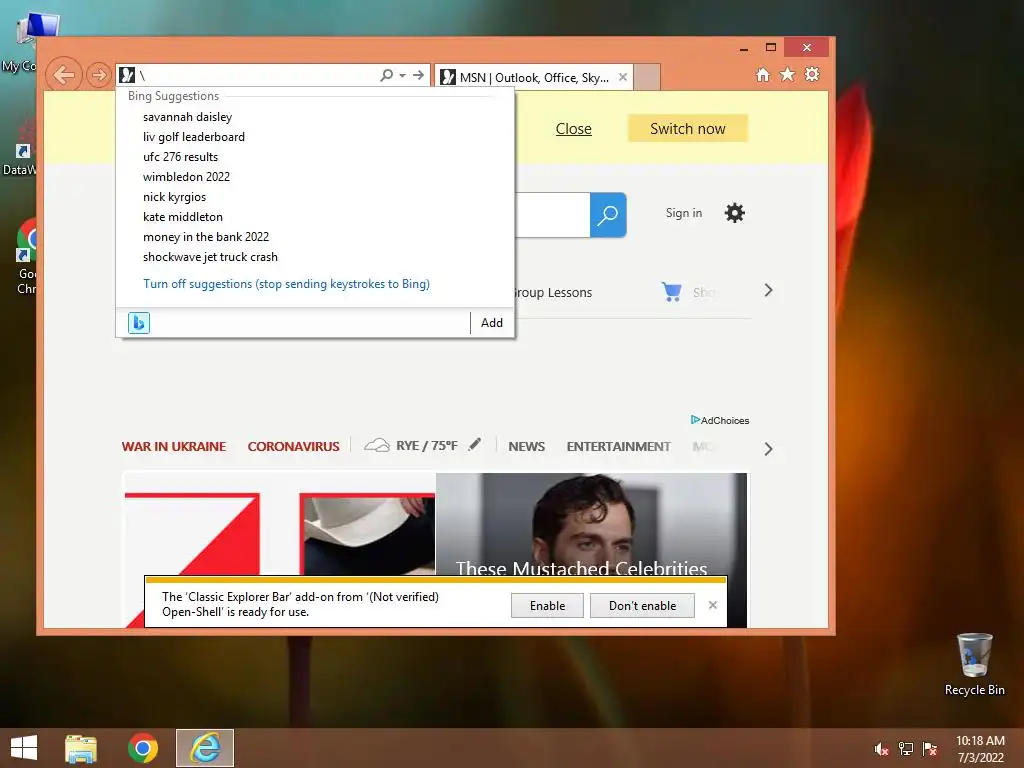Open WAR IN UKRAINE section
The width and height of the screenshot is (1024, 768).
(x=174, y=447)
